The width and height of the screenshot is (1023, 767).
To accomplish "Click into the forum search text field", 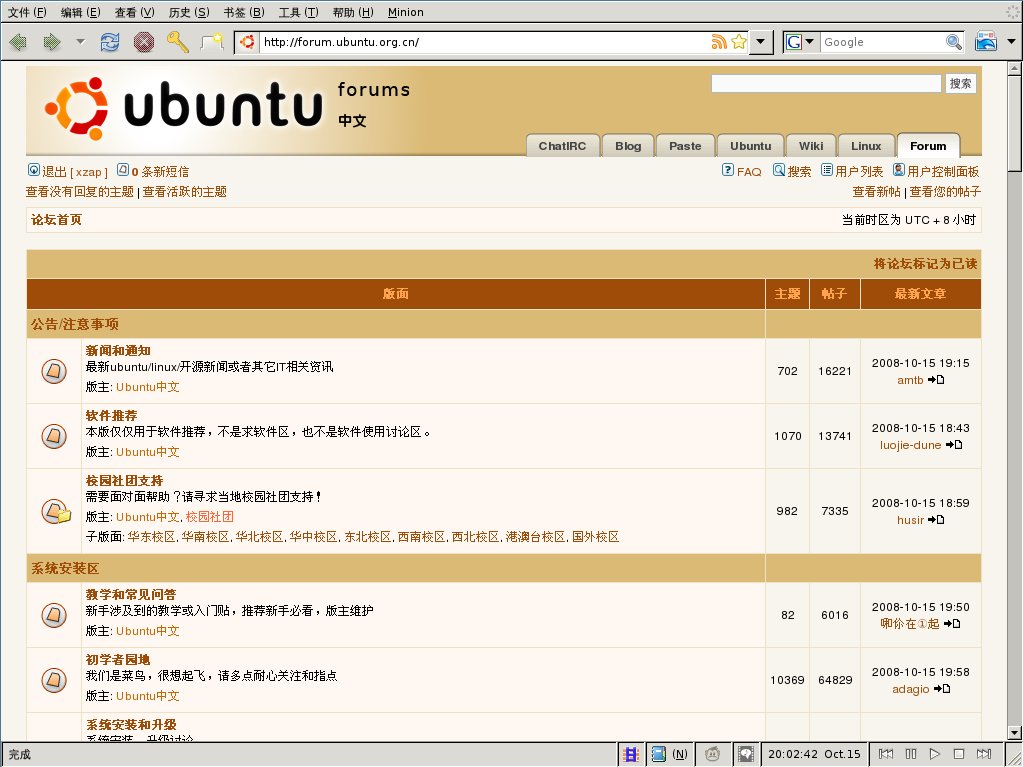I will pos(826,83).
